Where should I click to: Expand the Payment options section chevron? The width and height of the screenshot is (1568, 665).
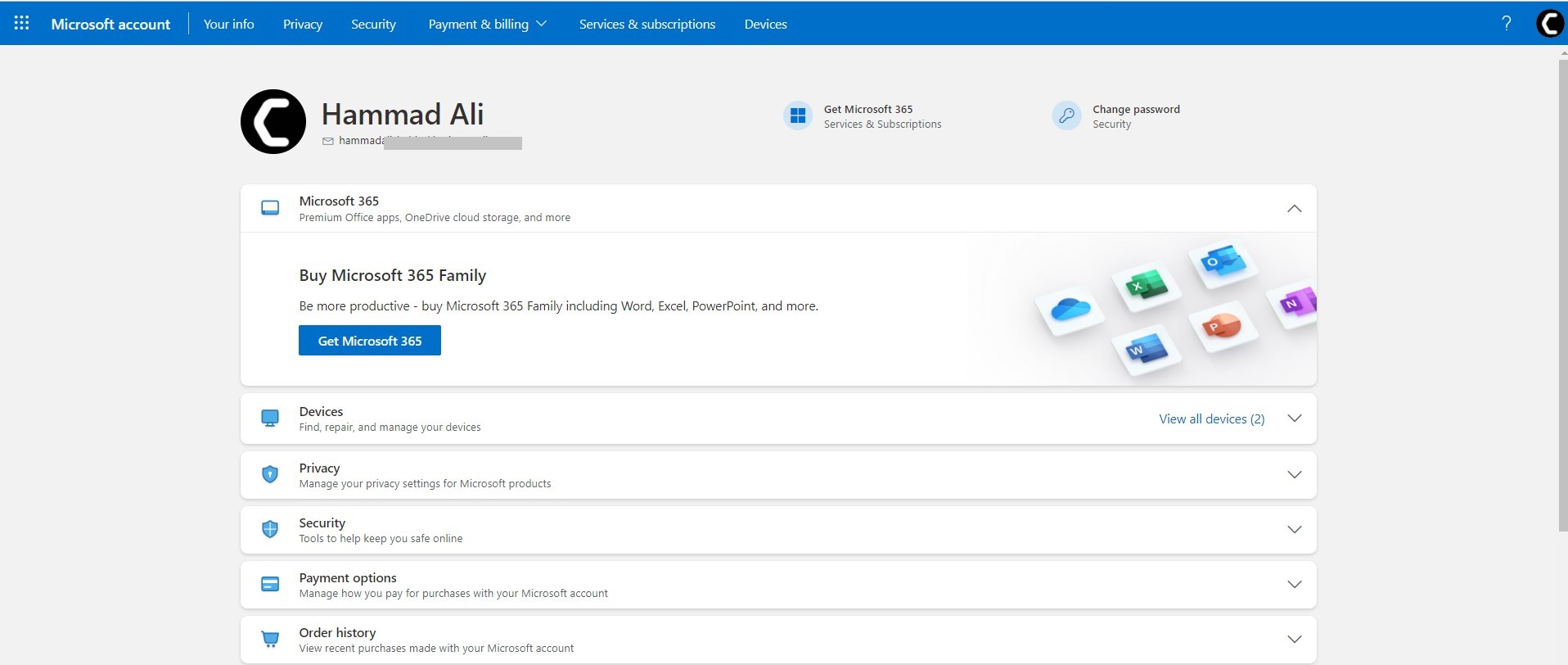[x=1294, y=584]
